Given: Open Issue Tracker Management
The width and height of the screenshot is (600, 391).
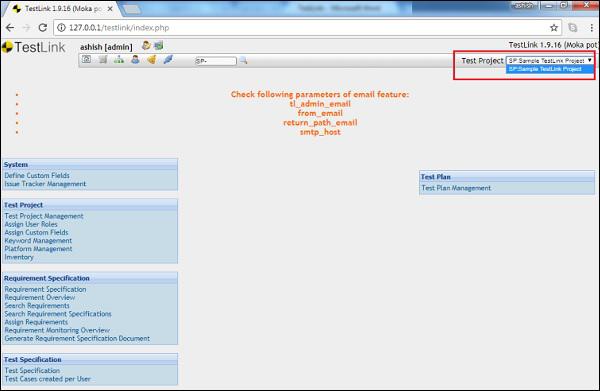Looking at the screenshot, I should 45,184.
